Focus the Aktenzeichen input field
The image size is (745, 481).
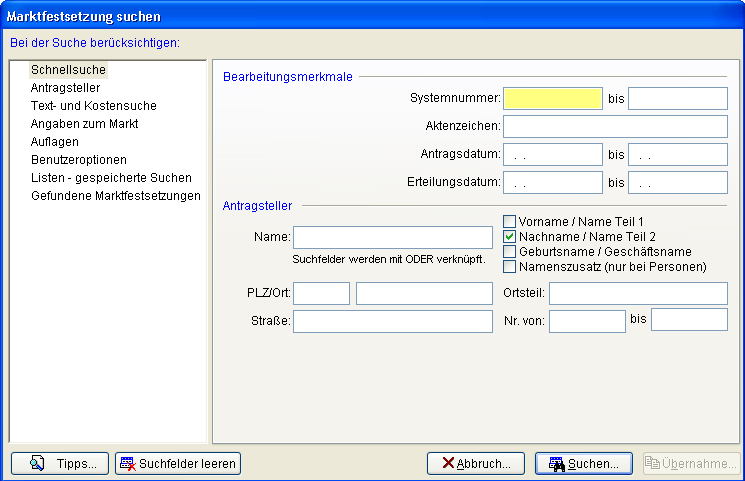[615, 126]
